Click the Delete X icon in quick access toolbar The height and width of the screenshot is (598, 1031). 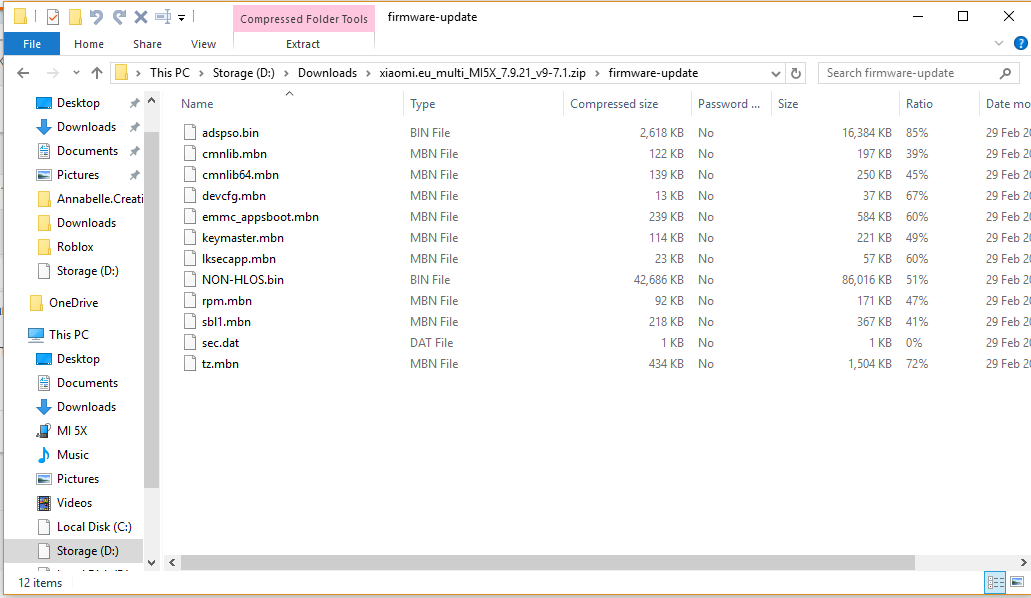click(141, 17)
